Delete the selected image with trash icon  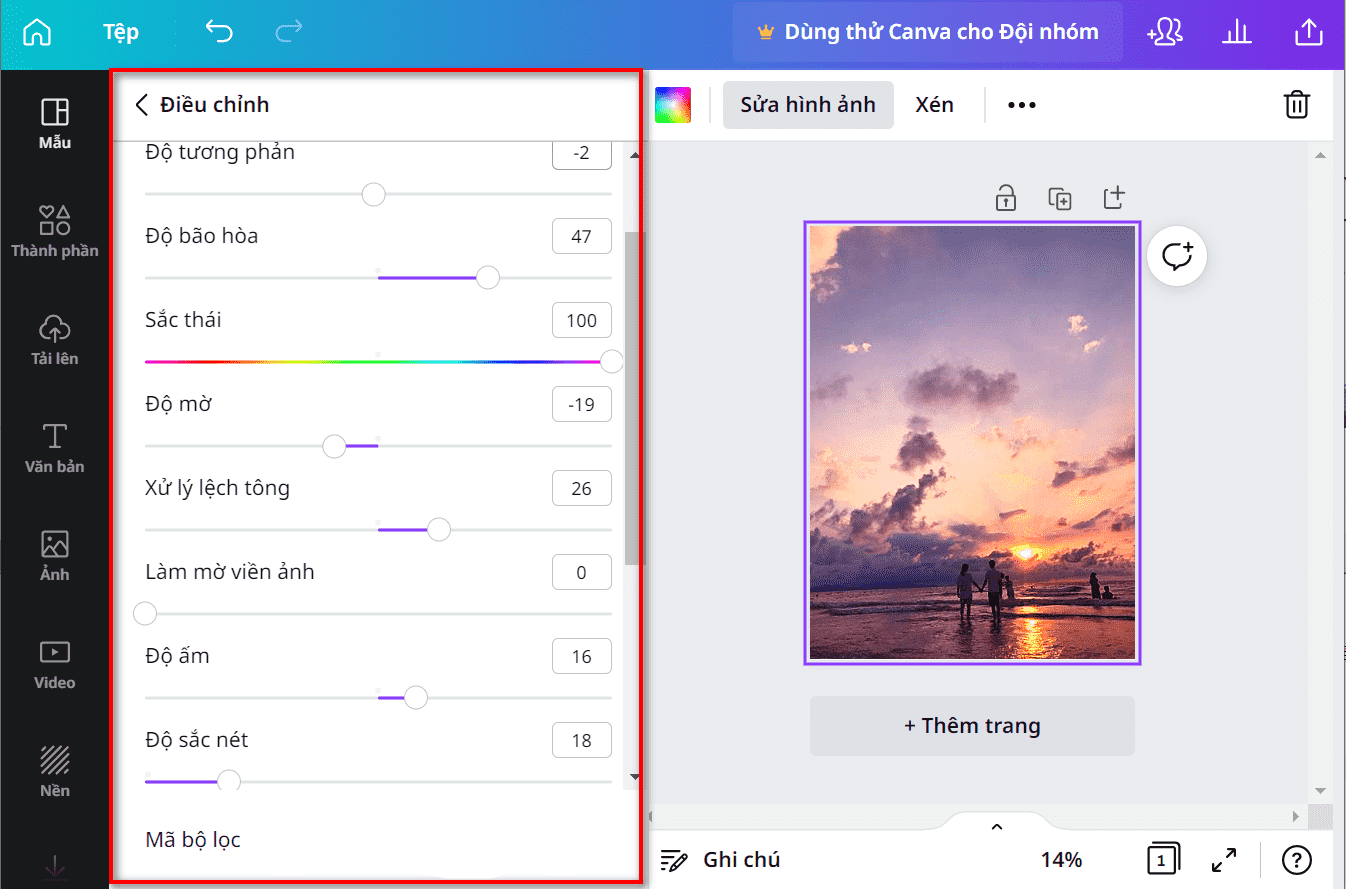[x=1296, y=105]
